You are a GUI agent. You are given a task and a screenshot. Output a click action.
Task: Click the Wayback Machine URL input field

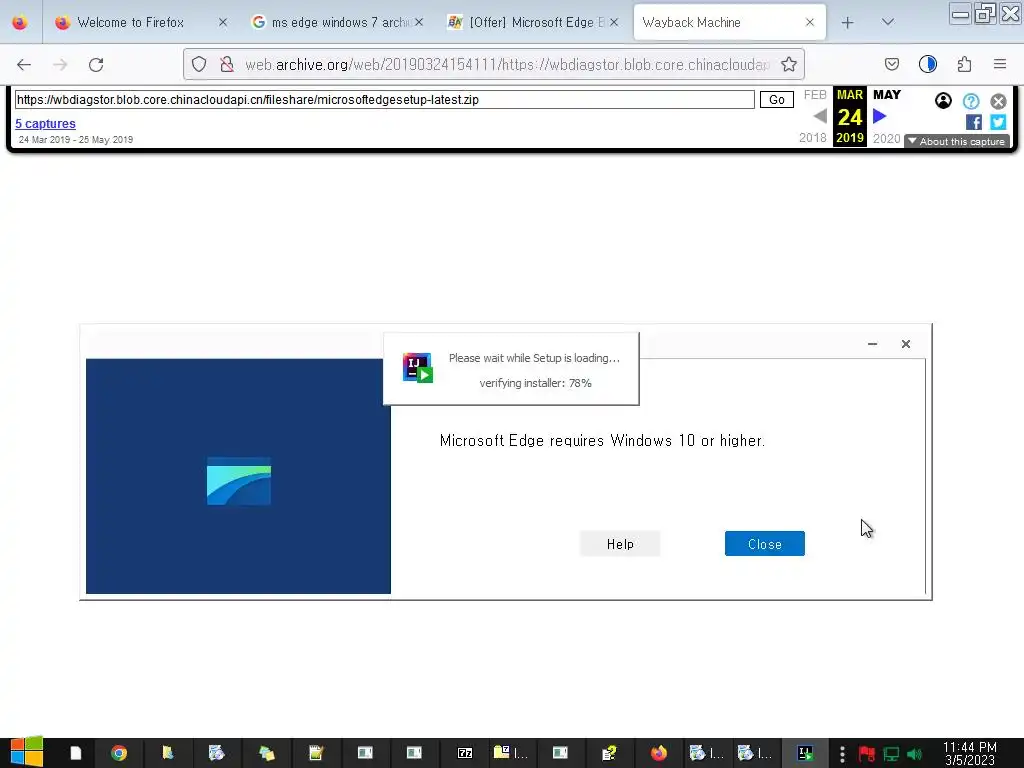[x=384, y=100]
